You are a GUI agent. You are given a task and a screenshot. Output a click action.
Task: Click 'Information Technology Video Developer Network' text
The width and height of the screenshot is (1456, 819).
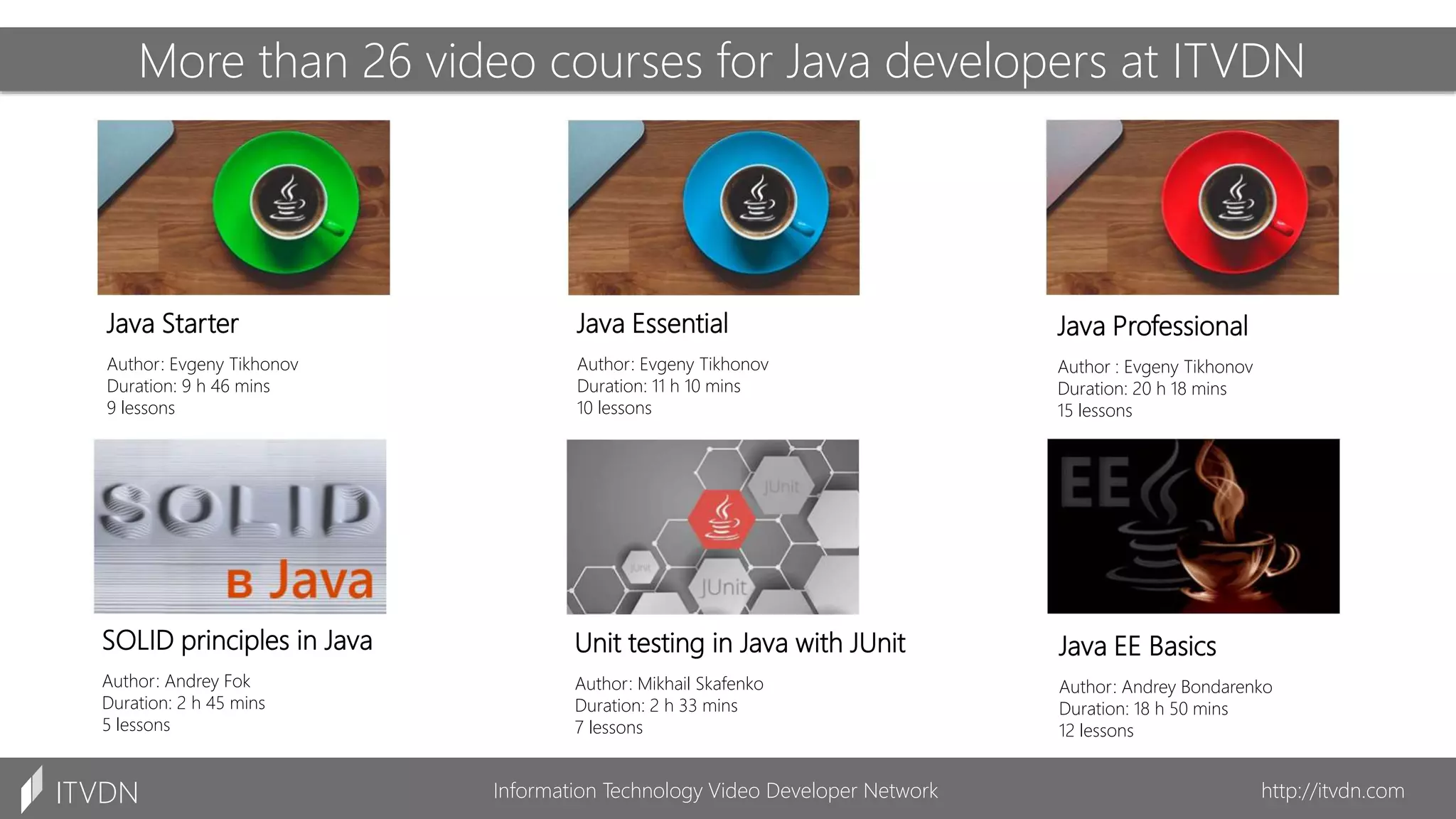coord(715,791)
